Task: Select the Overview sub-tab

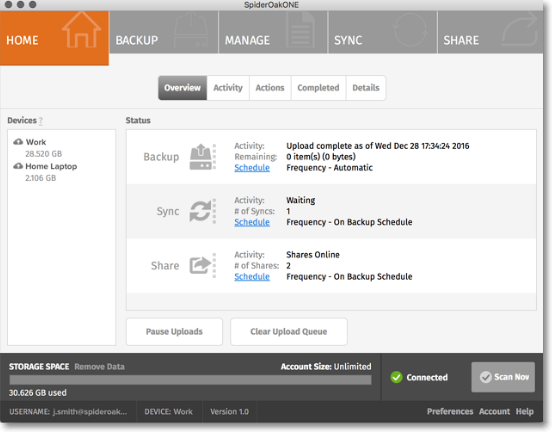Action: tap(182, 88)
